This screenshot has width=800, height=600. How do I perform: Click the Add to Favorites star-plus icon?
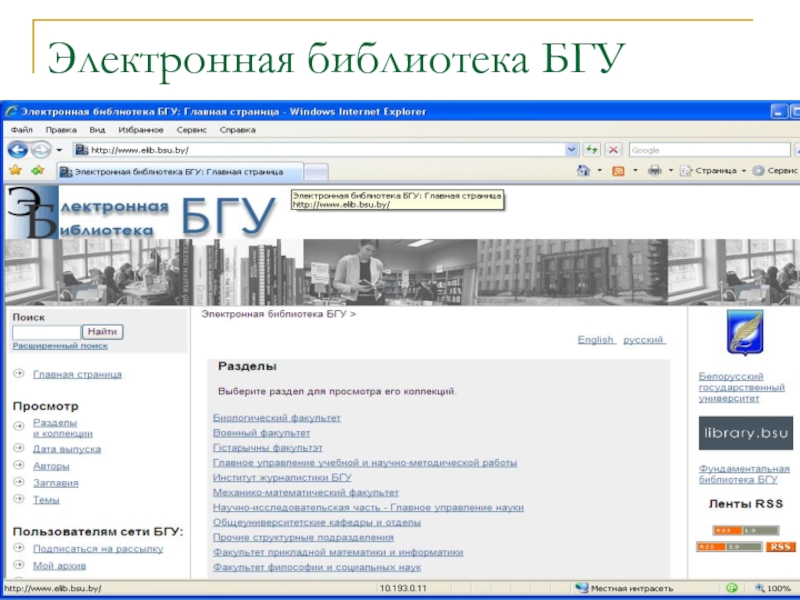(x=38, y=170)
